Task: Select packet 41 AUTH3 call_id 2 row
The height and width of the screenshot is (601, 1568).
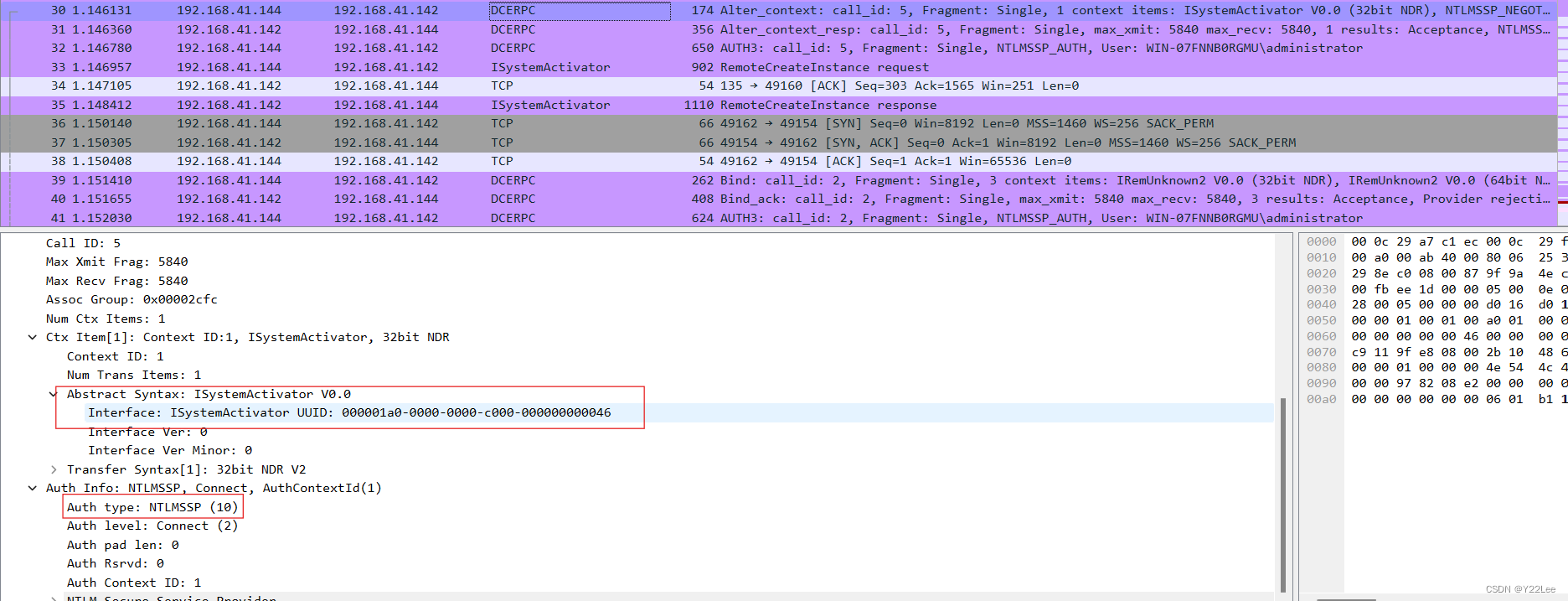Action: pos(779,218)
